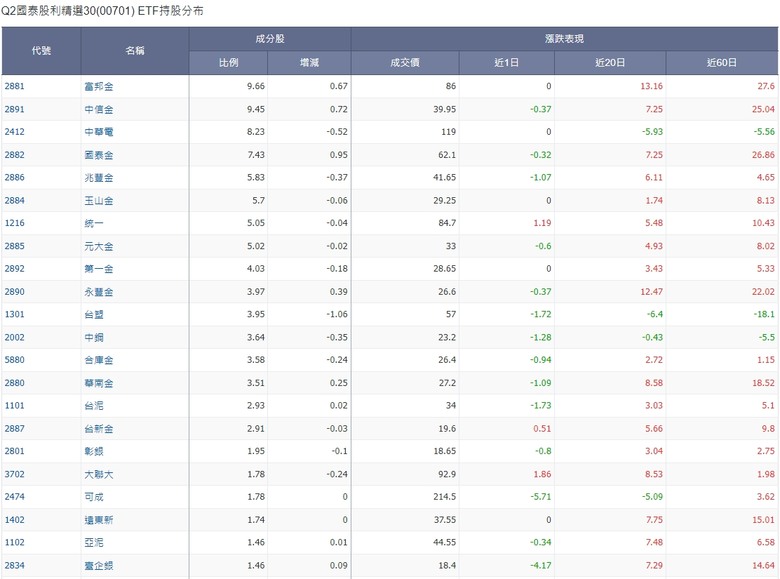
Task: Open stock code 2834 link
Action: click(x=14, y=566)
